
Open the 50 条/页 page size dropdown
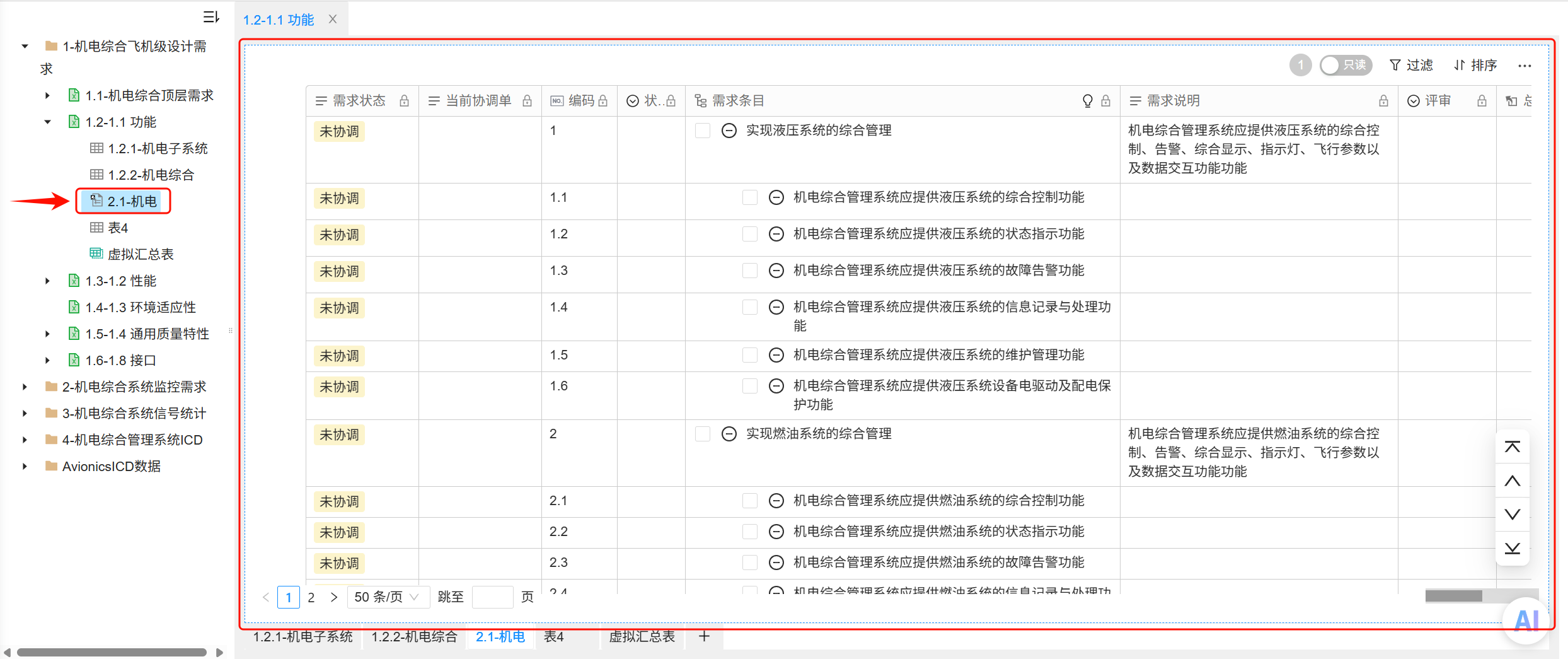pos(388,597)
